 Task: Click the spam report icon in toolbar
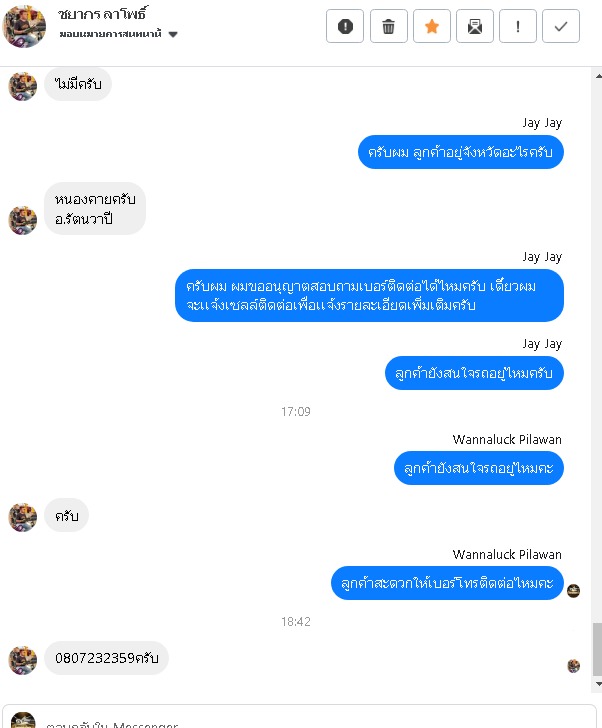click(345, 26)
